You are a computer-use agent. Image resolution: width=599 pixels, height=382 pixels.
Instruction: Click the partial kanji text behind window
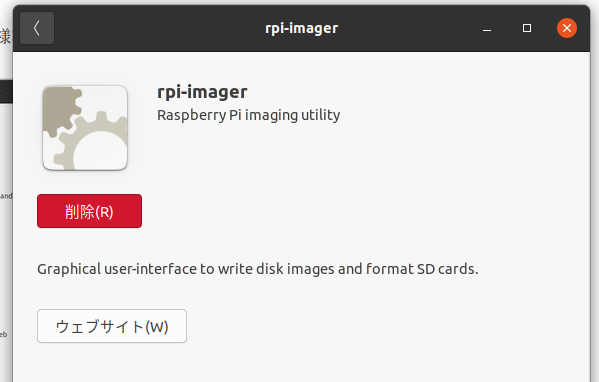[5, 36]
